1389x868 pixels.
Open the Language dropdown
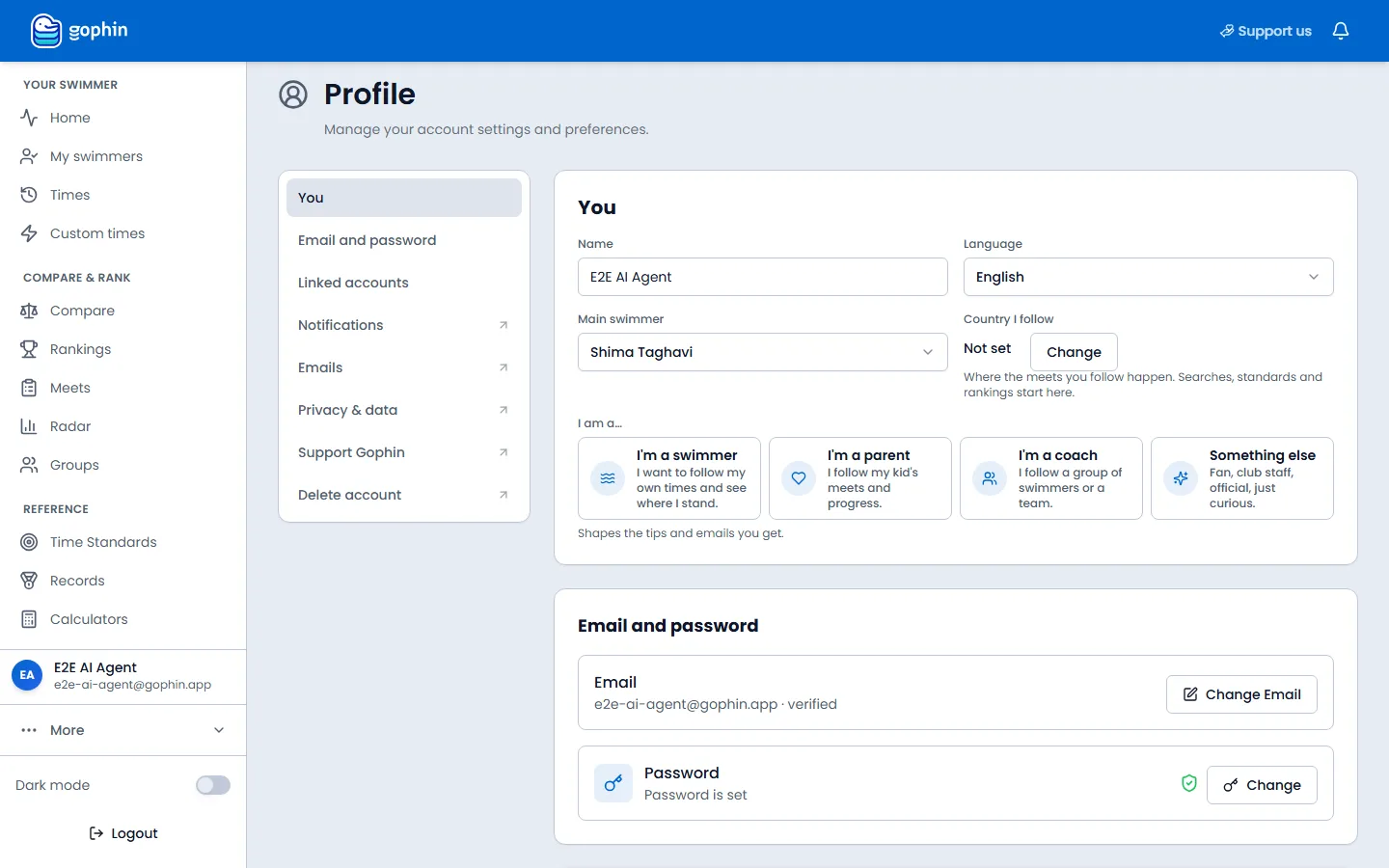[x=1149, y=277]
